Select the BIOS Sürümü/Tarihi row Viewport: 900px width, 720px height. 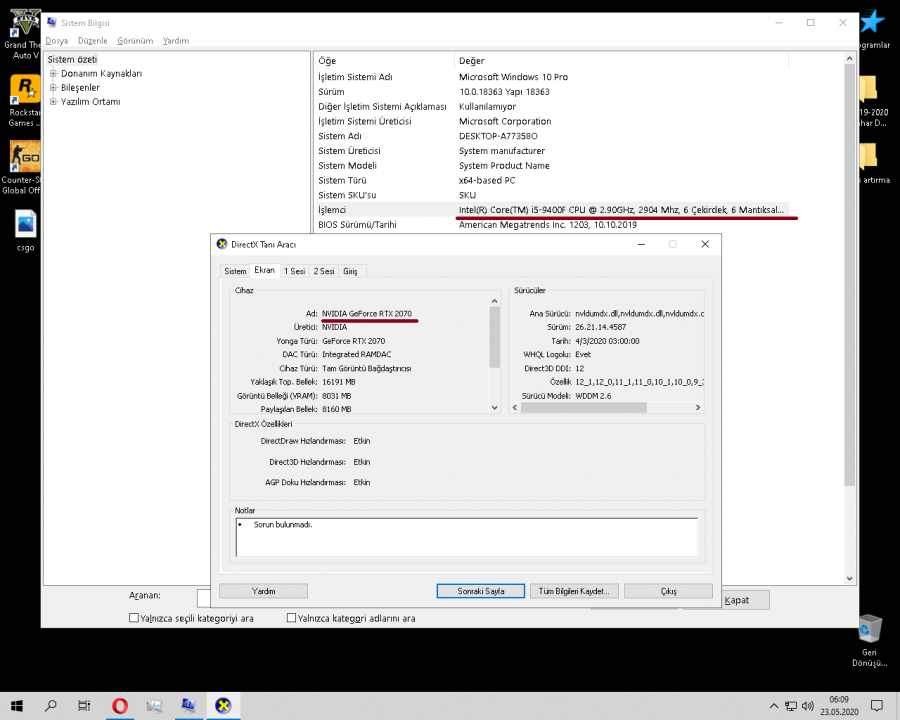pyautogui.click(x=551, y=224)
